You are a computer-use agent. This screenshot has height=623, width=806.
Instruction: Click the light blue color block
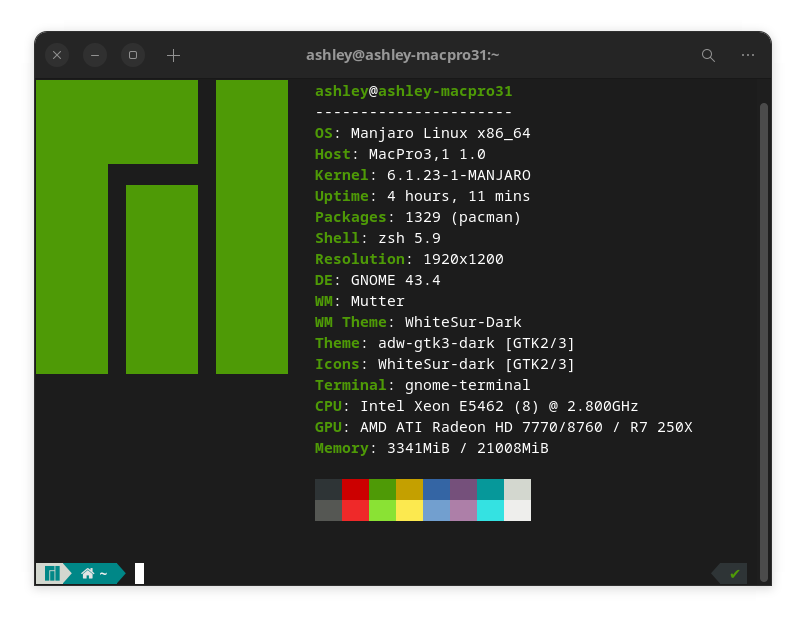(x=436, y=510)
